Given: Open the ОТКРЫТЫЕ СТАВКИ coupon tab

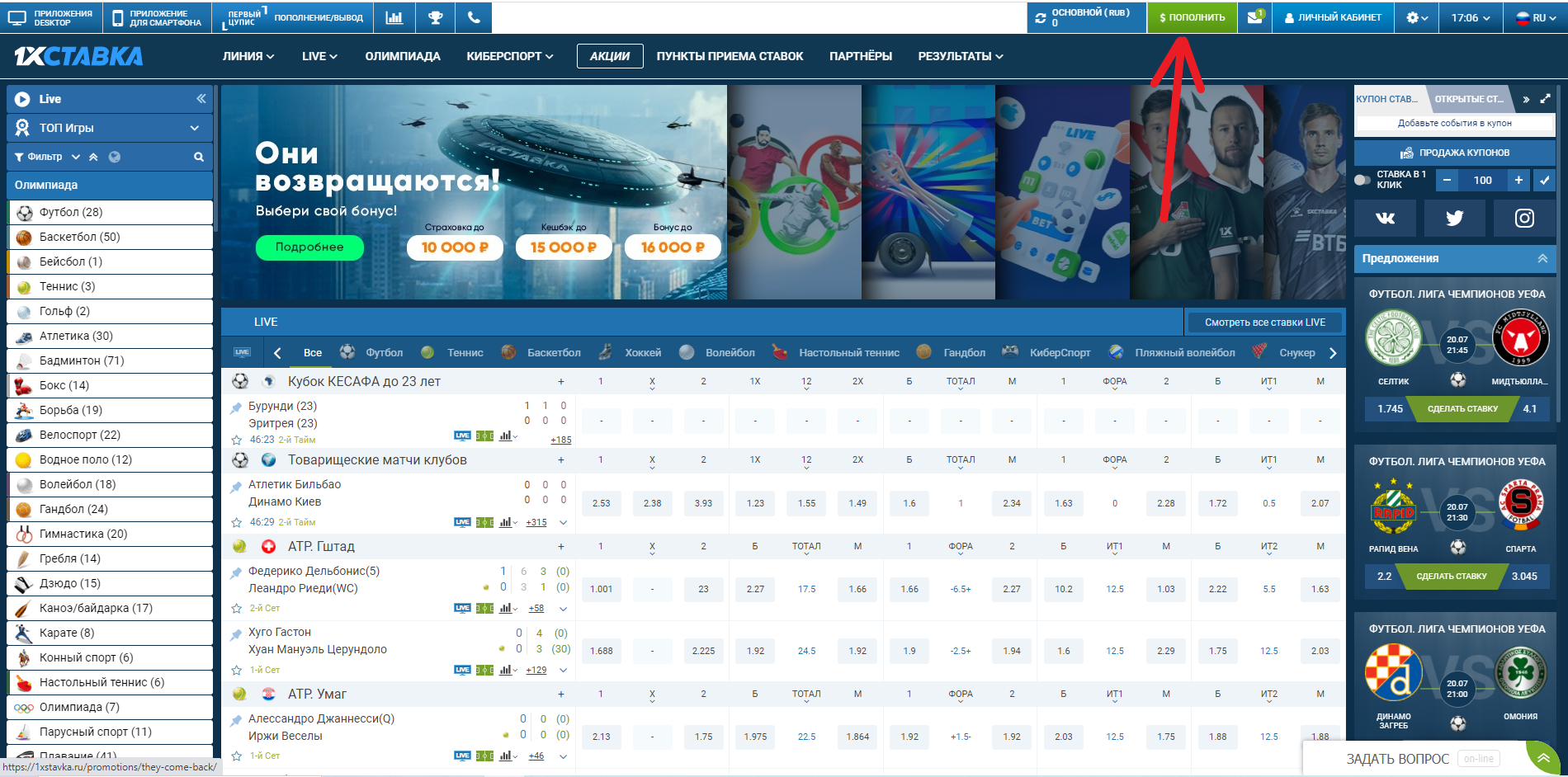Looking at the screenshot, I should pyautogui.click(x=1469, y=99).
